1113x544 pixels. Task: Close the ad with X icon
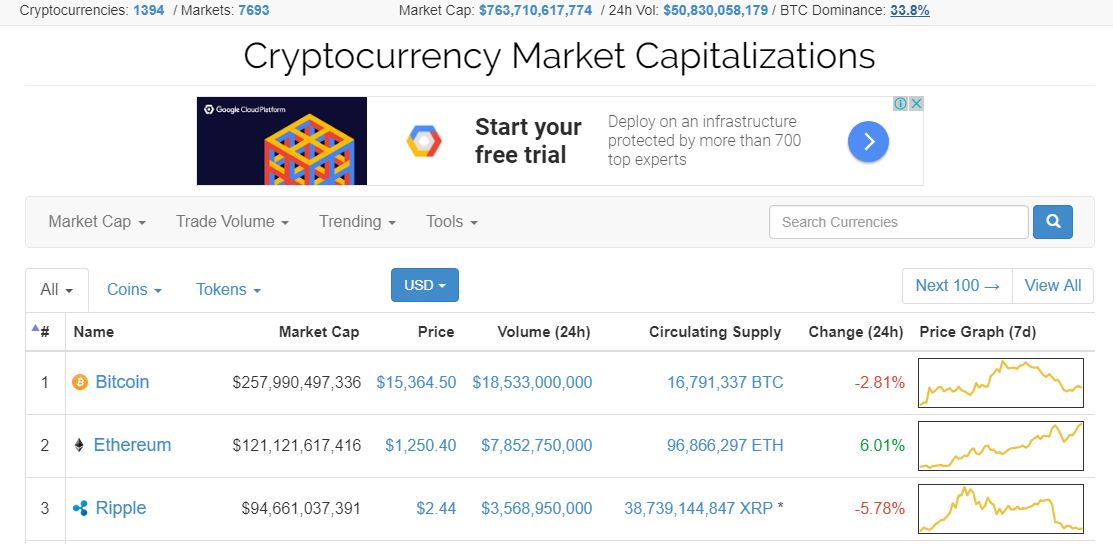point(916,104)
